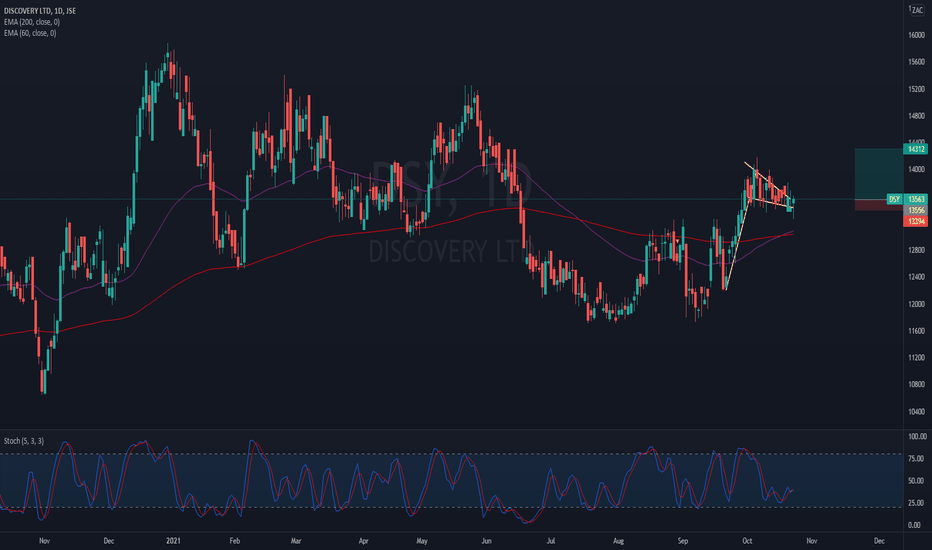Image resolution: width=932 pixels, height=550 pixels.
Task: Click the 16000 price axis label
Action: (917, 35)
